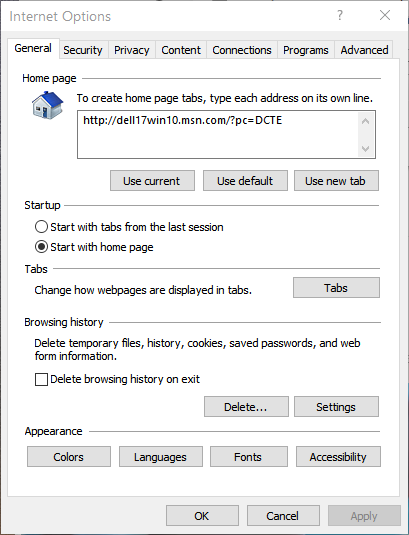The height and width of the screenshot is (535, 409).
Task: Confirm the dialog with OK
Action: 202,516
